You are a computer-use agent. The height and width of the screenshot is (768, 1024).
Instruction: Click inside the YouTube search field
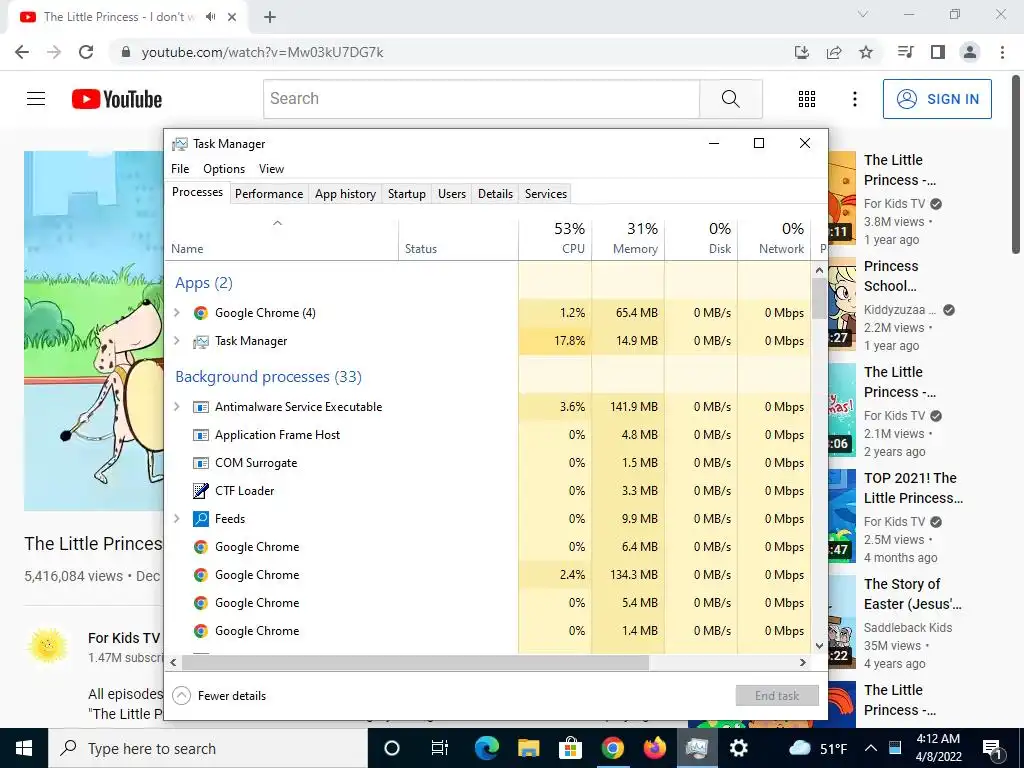(482, 99)
